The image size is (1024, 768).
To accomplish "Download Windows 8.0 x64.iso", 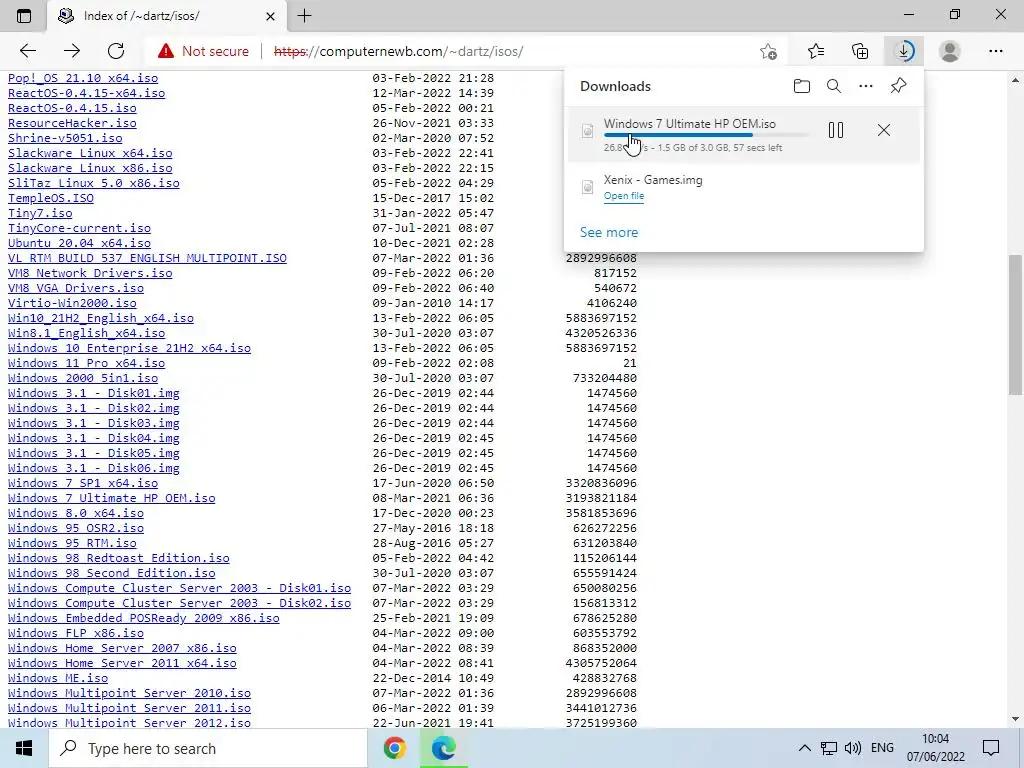I will (76, 513).
